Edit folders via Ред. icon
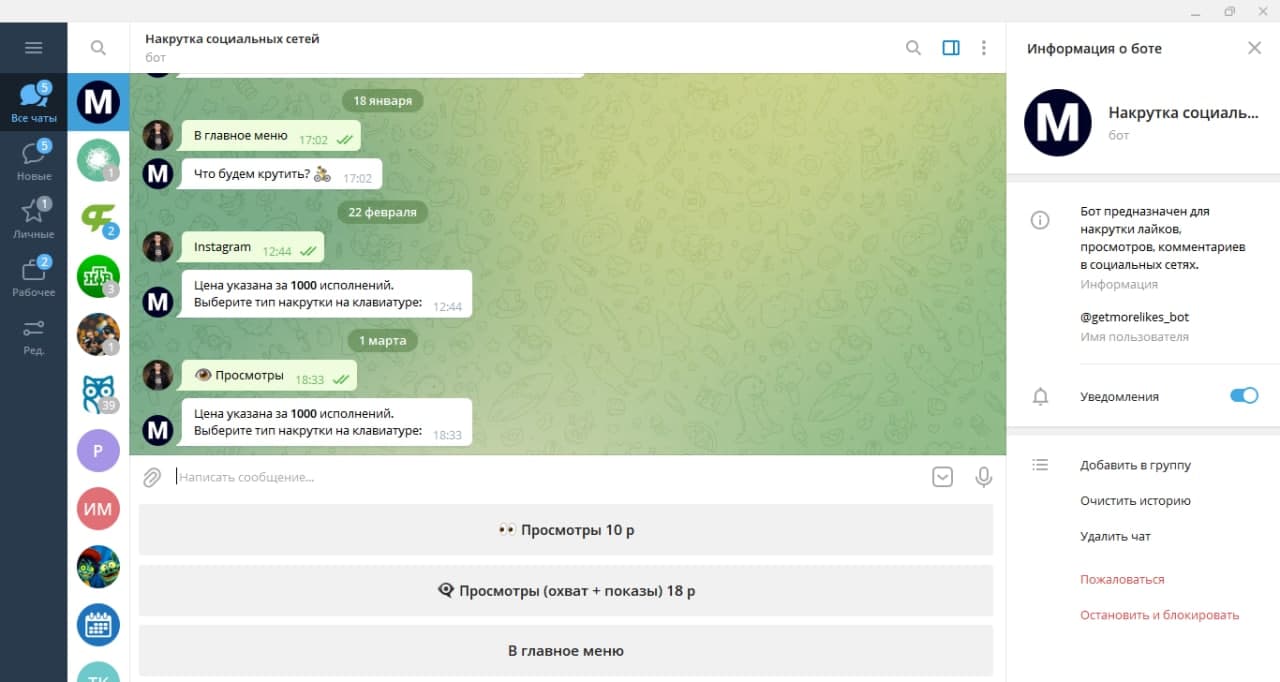 [34, 337]
